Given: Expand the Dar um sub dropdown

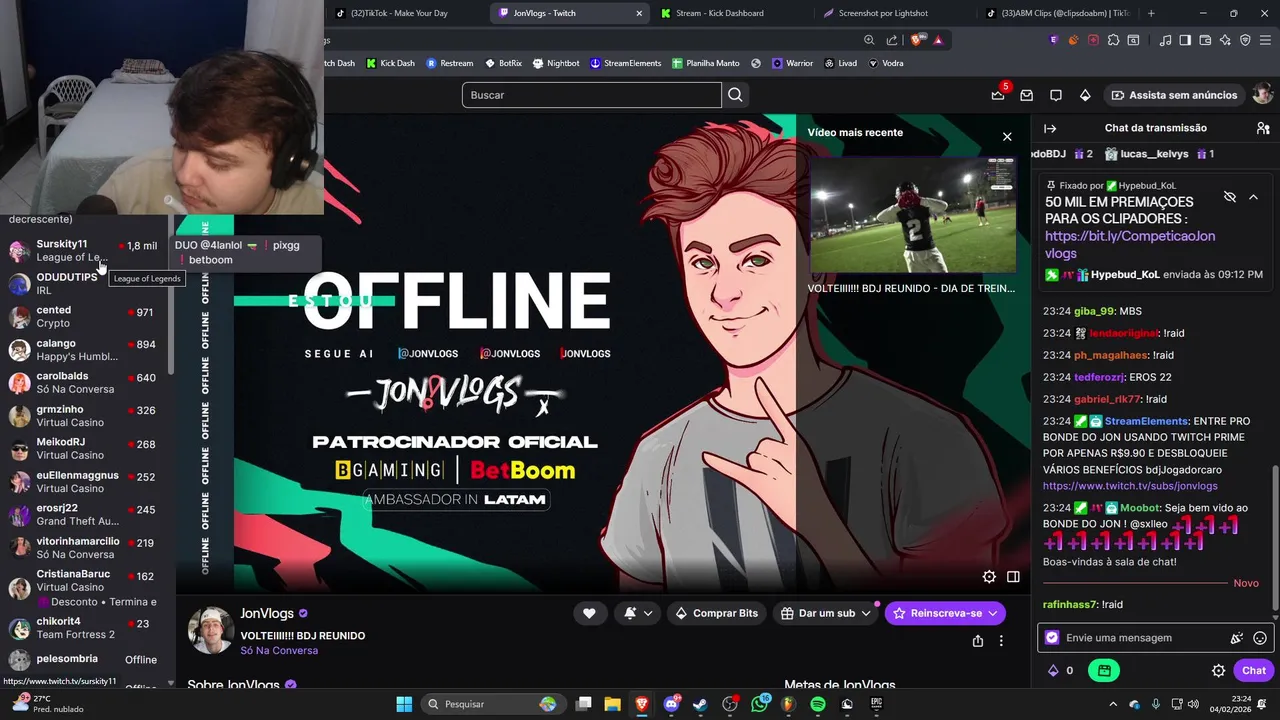Looking at the screenshot, I should (827, 613).
